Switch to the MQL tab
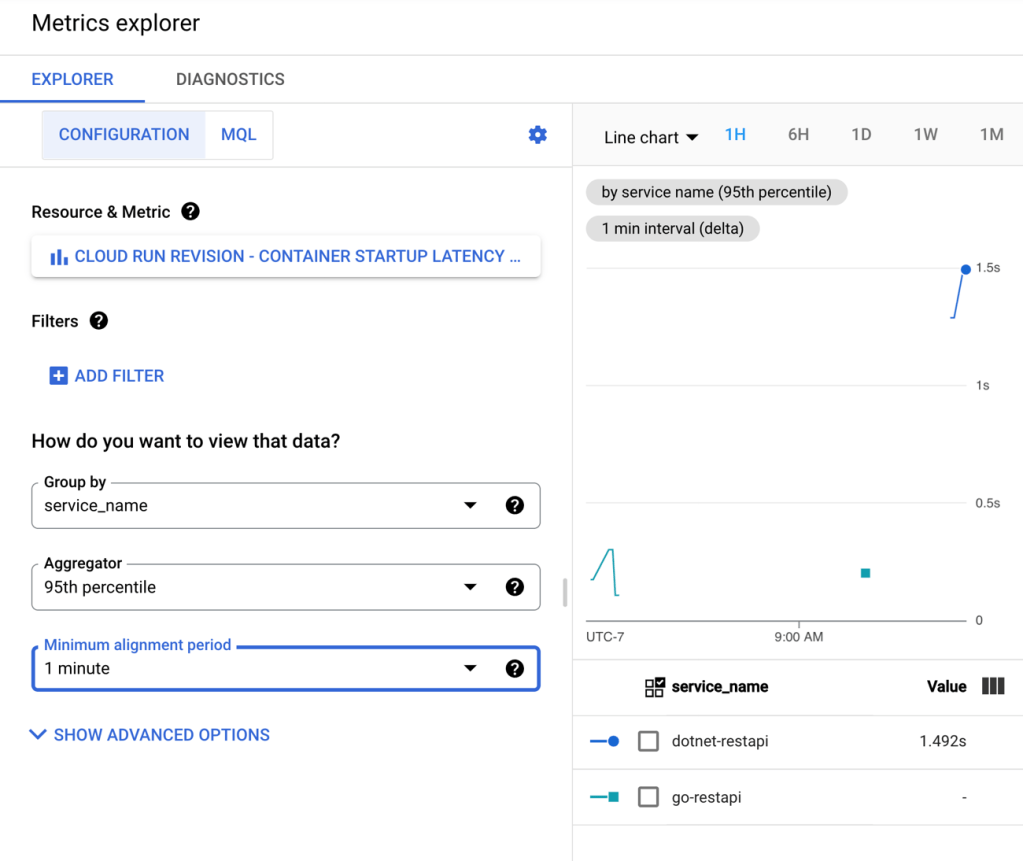The height and width of the screenshot is (861, 1023). click(x=238, y=135)
